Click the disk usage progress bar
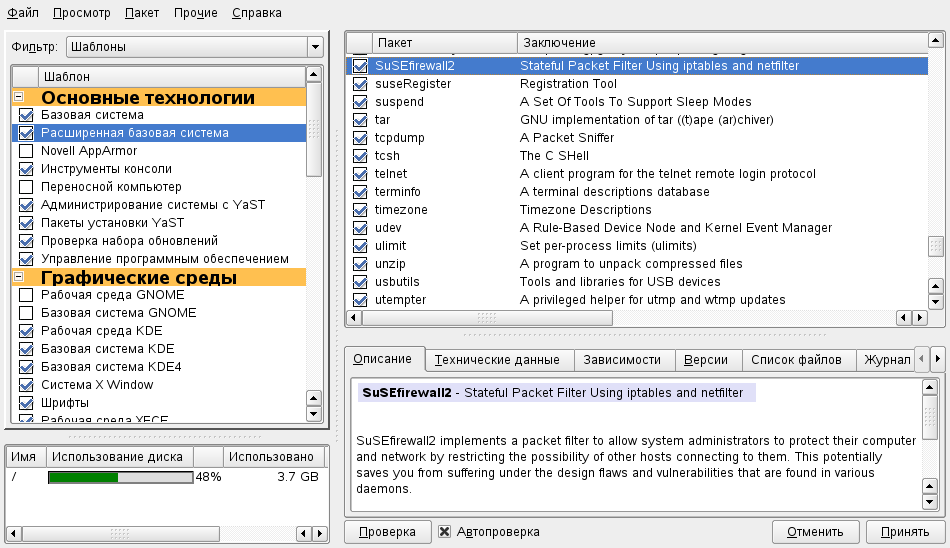 120,477
